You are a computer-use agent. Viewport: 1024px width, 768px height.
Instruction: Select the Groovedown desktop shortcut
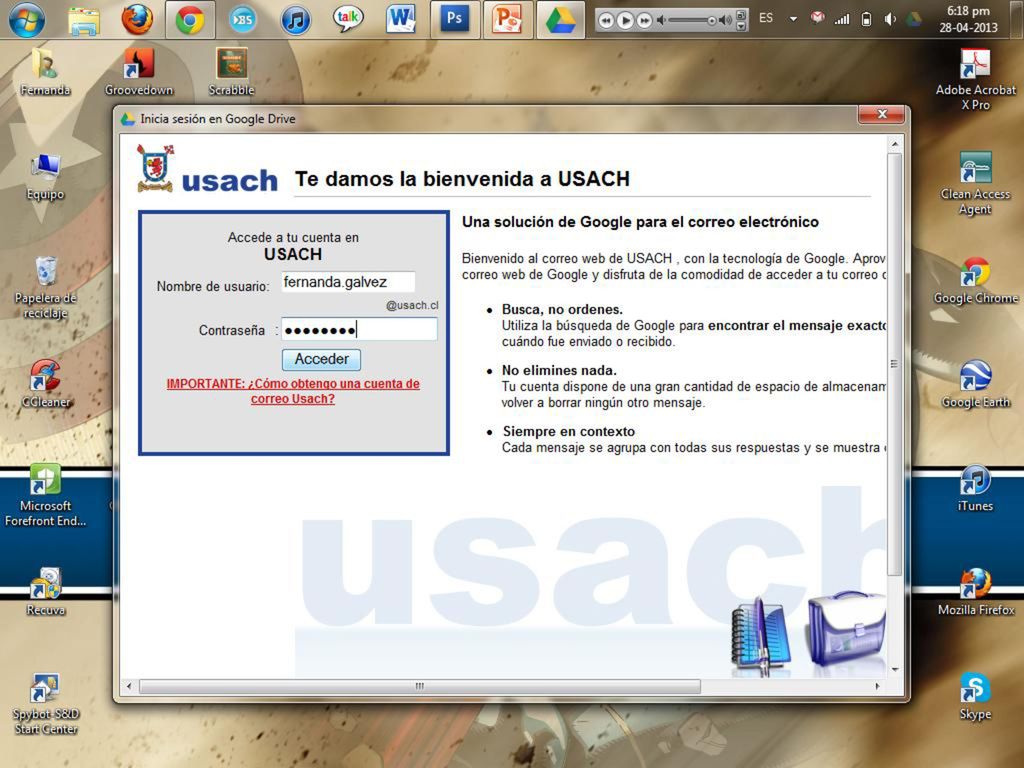[x=138, y=72]
